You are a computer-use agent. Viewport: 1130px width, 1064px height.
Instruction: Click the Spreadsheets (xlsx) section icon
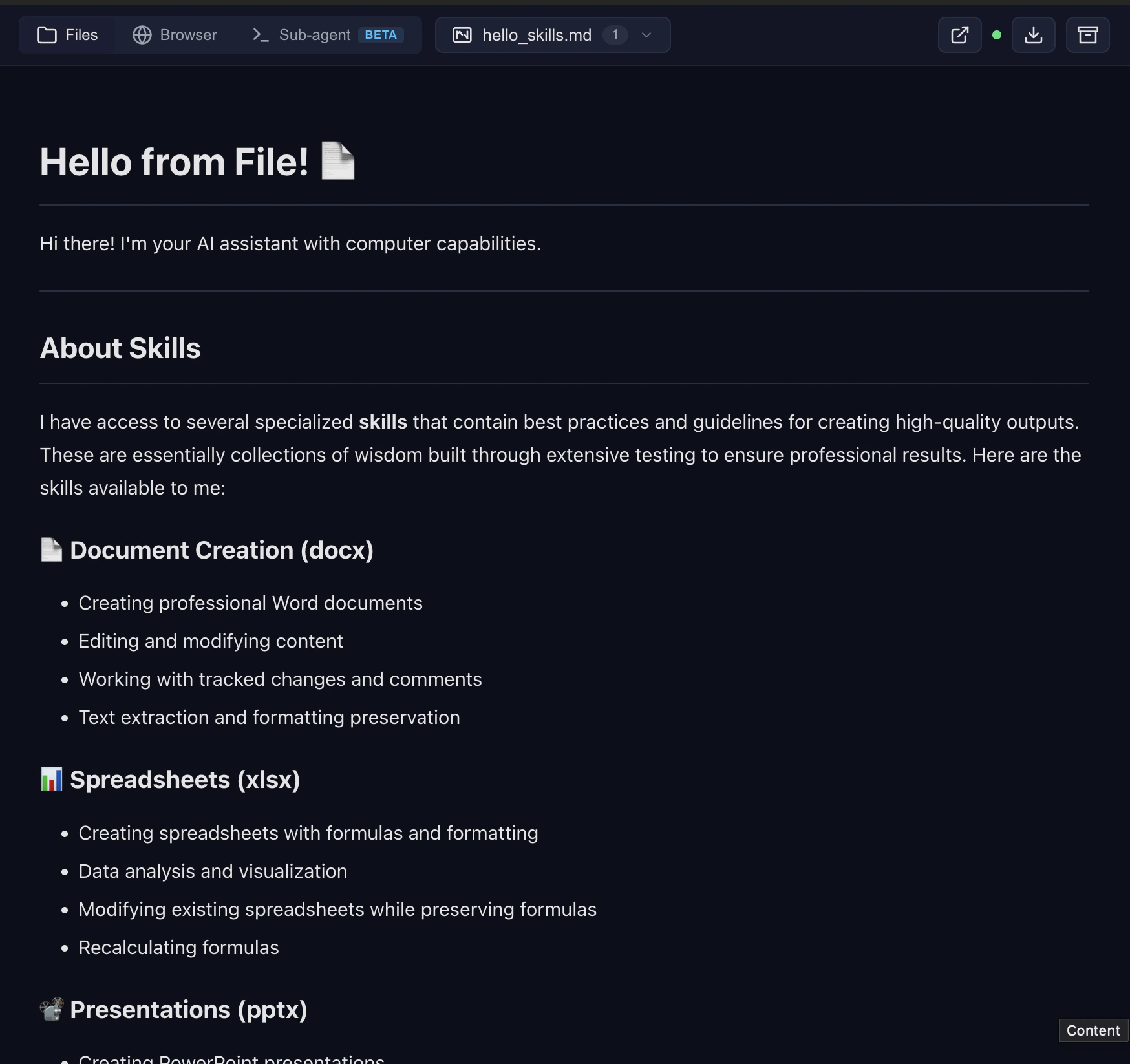[x=50, y=780]
